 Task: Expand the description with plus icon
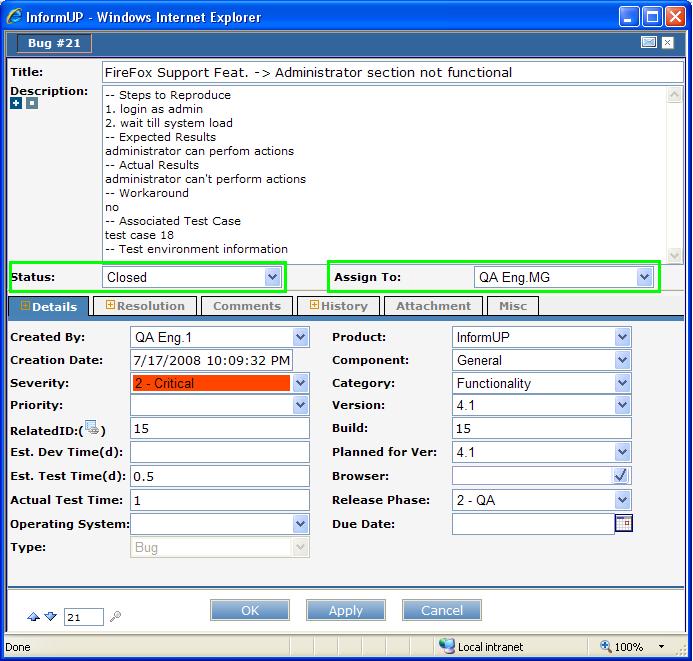(16, 103)
